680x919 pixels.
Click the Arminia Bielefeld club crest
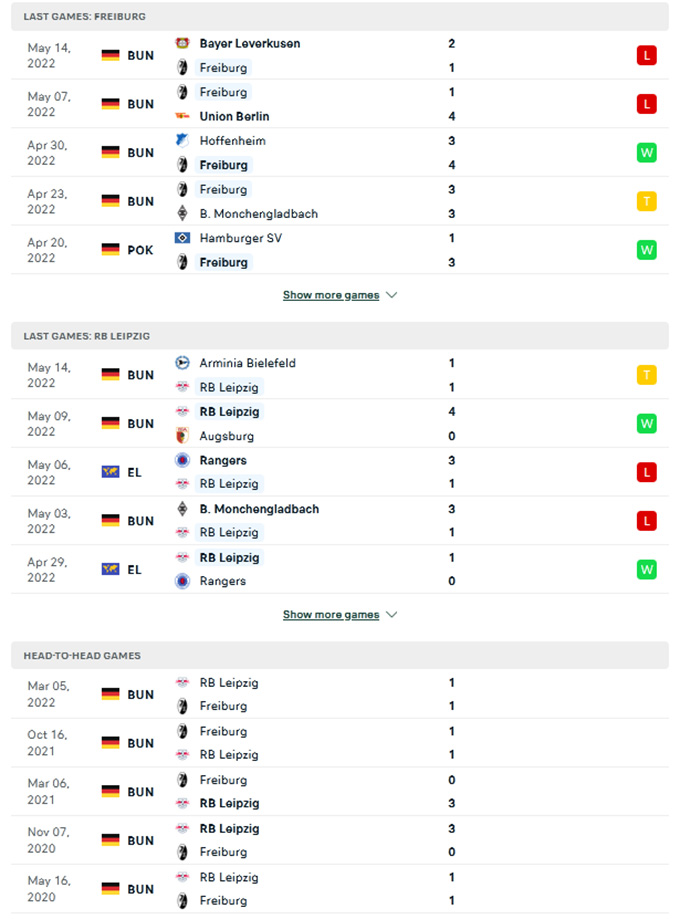click(182, 363)
